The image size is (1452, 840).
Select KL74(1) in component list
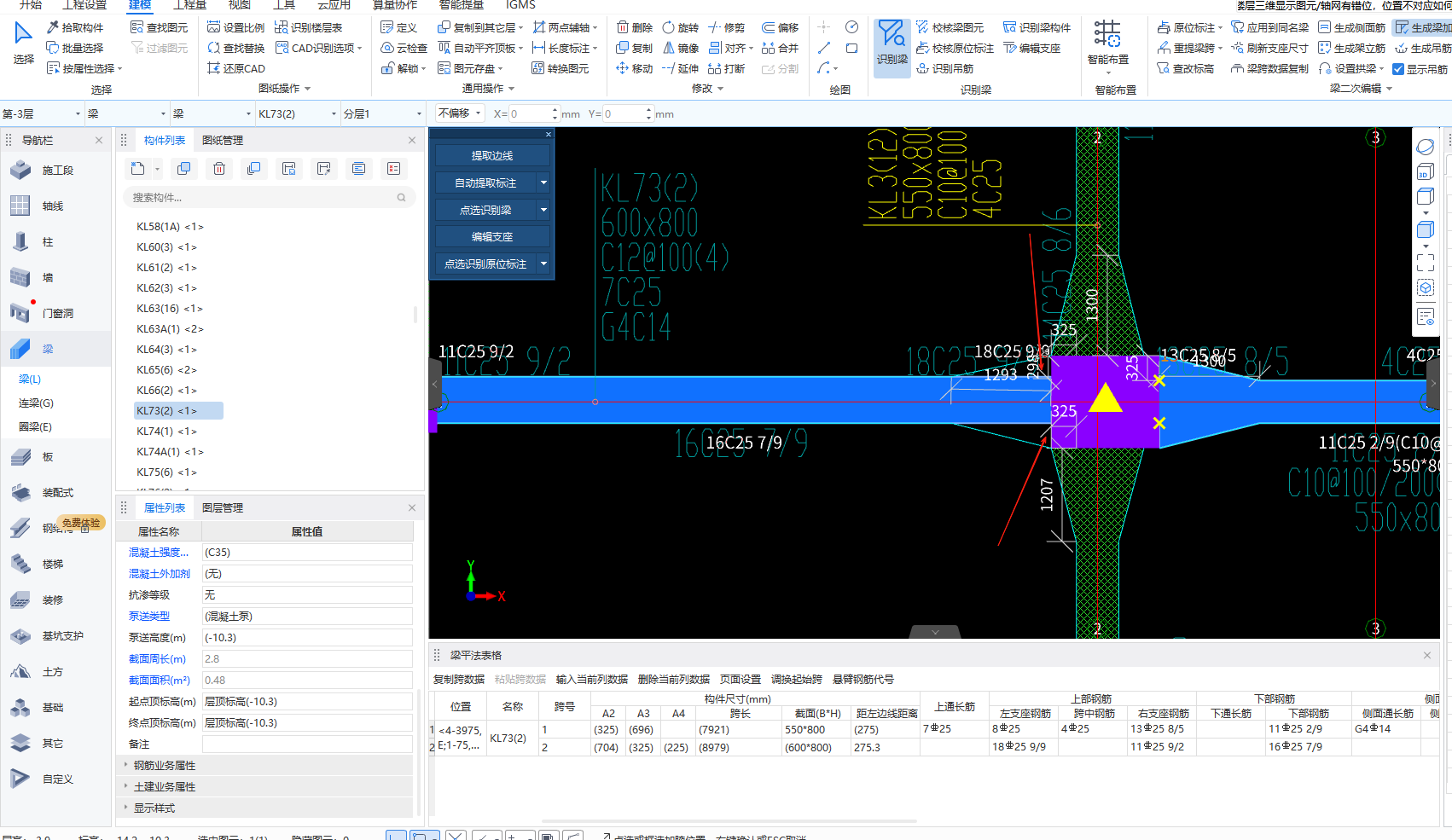click(x=167, y=431)
